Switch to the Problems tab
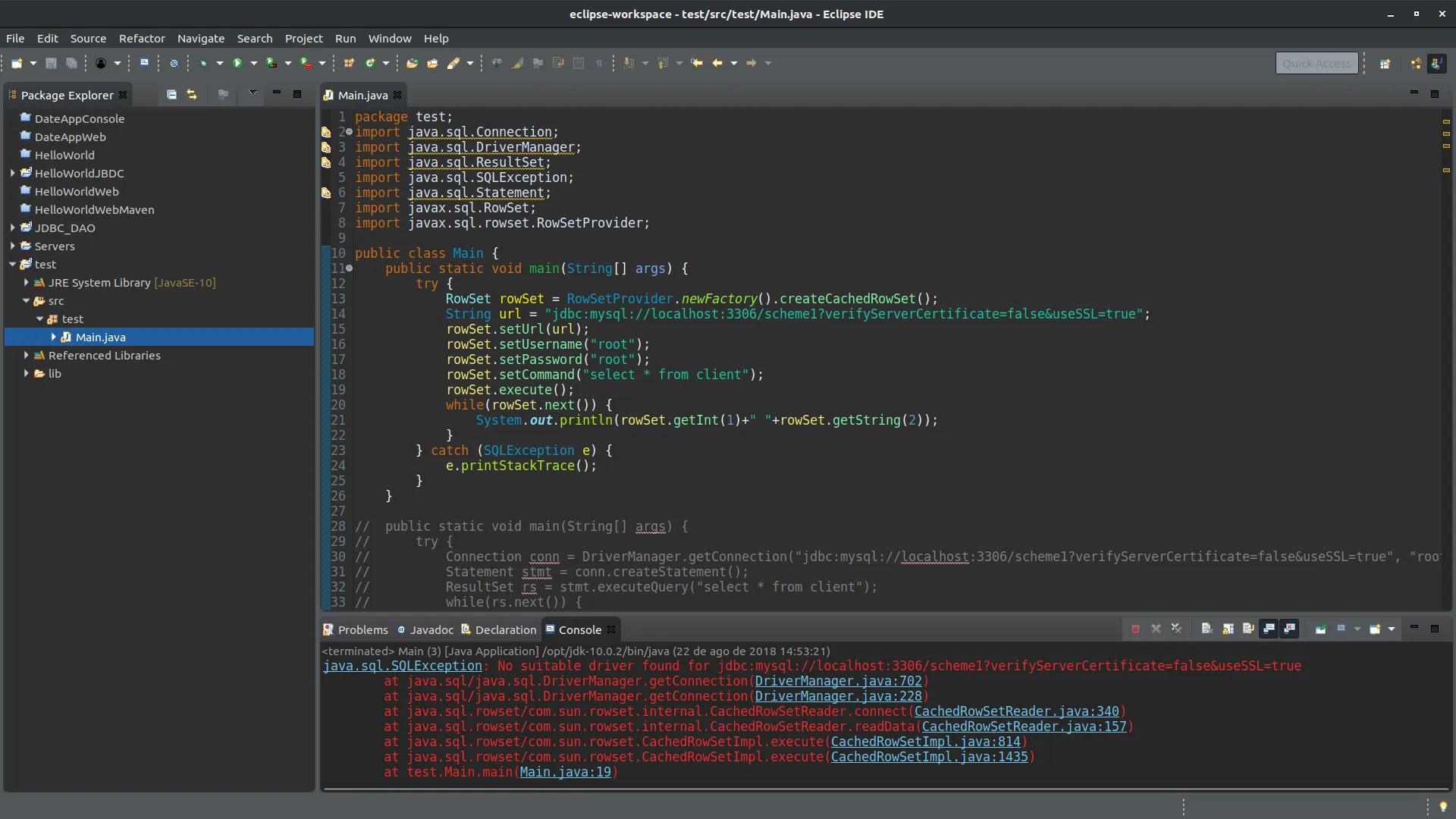The image size is (1456, 819). coord(355,629)
